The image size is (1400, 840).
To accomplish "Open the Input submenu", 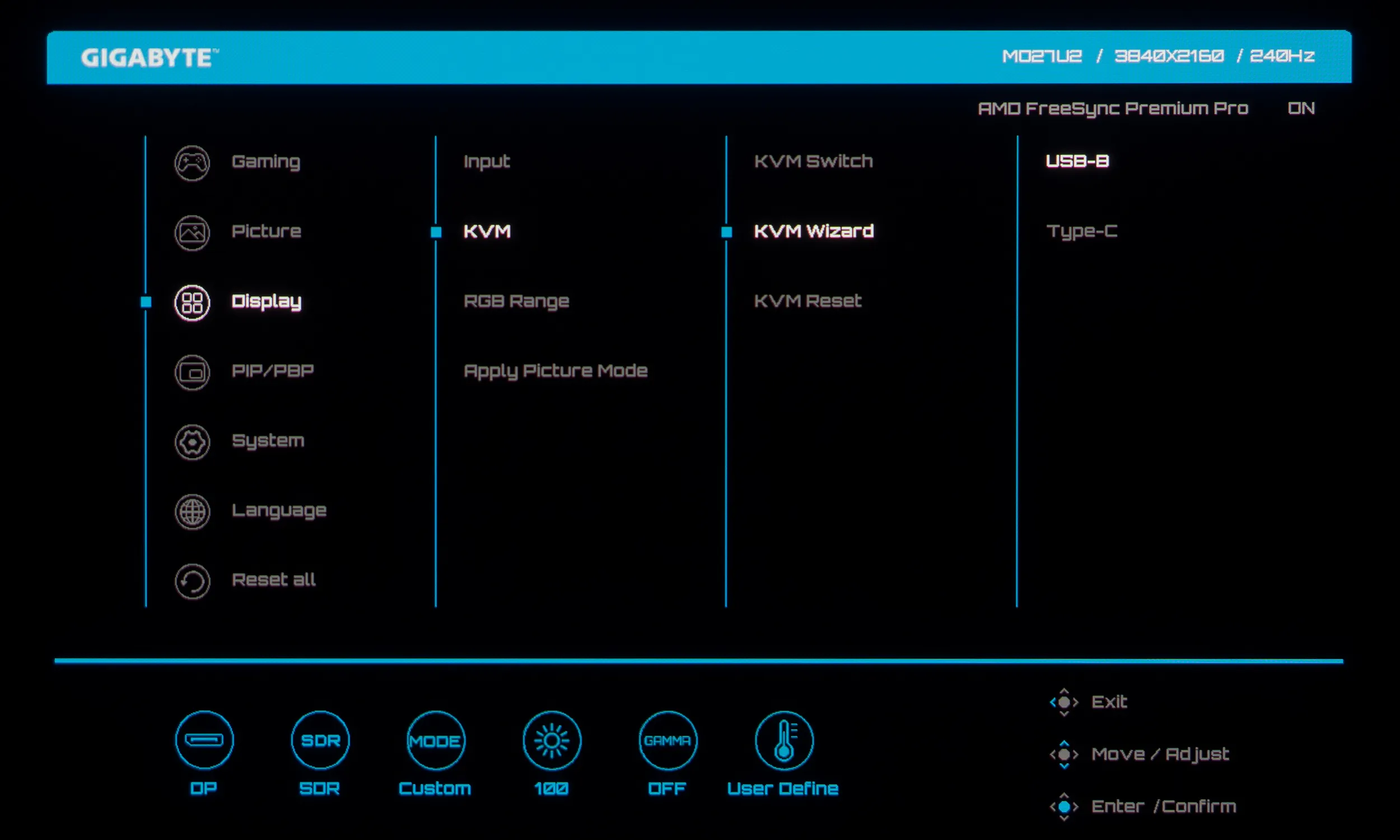I will (x=487, y=162).
